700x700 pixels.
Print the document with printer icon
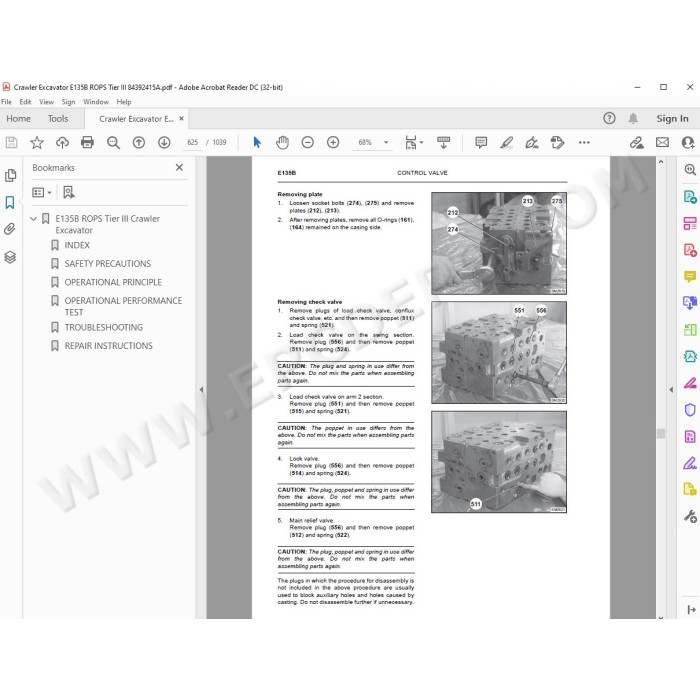pyautogui.click(x=88, y=142)
